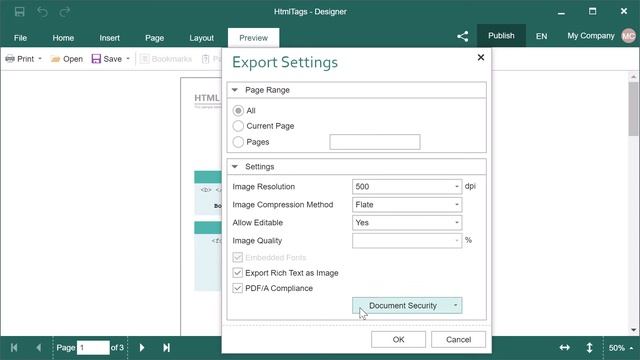Click the Open folder button

tap(67, 59)
